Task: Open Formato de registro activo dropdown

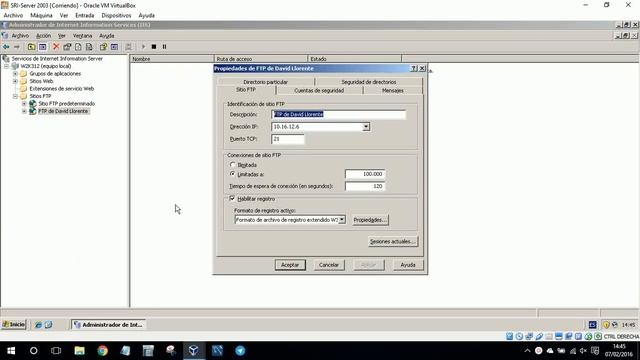Action: [342, 220]
